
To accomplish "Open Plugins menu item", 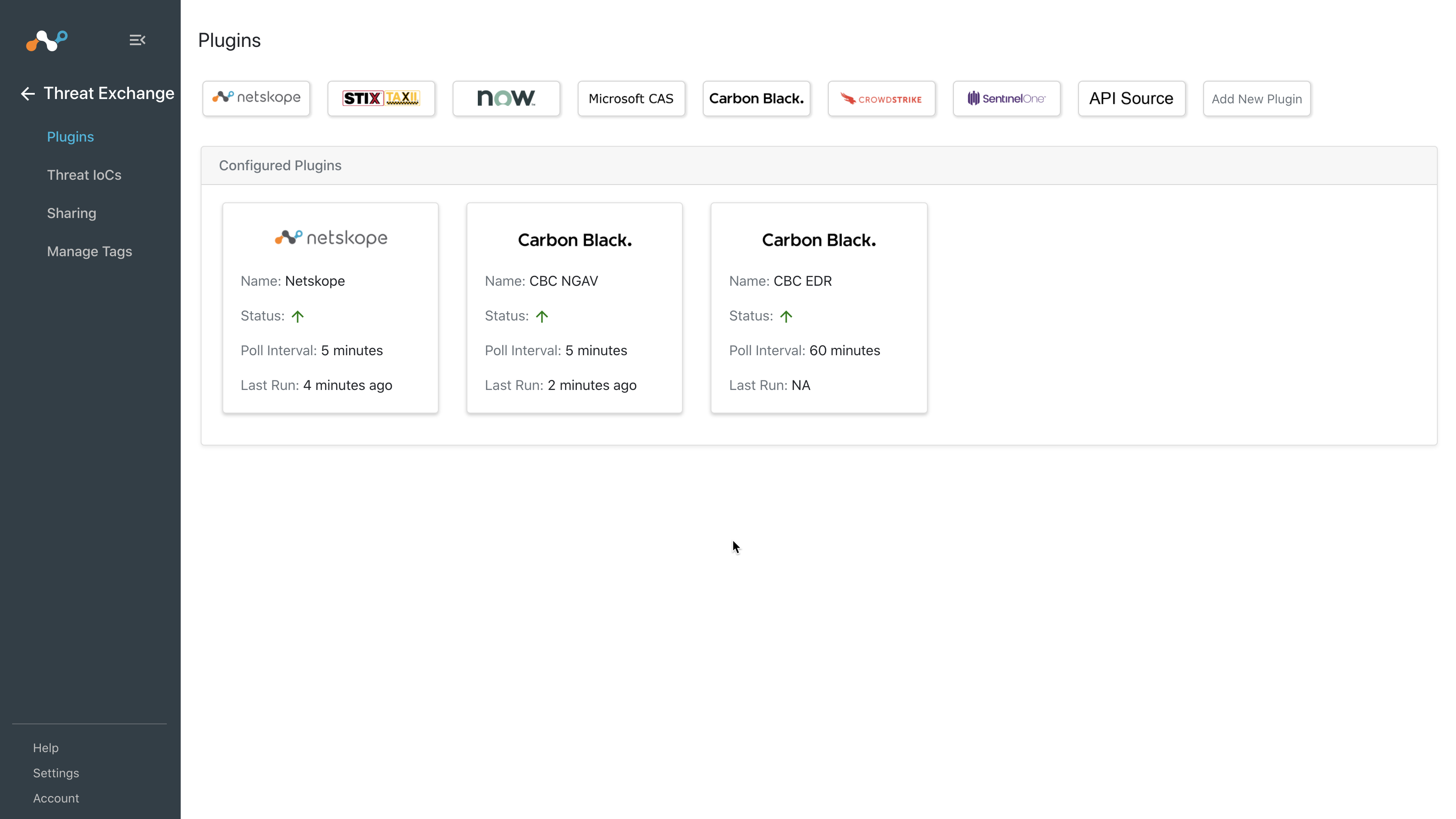I will point(71,137).
